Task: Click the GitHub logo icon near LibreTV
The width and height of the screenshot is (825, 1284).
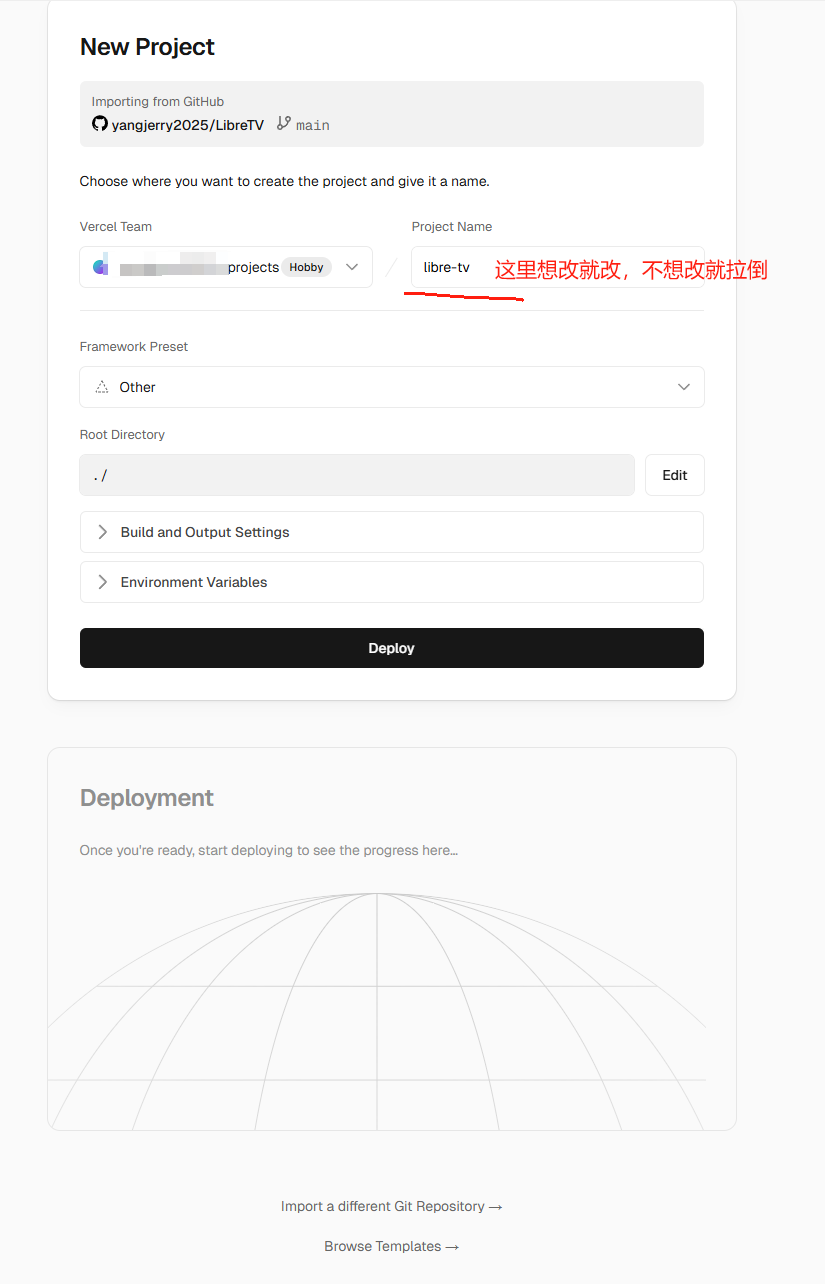Action: tap(99, 123)
